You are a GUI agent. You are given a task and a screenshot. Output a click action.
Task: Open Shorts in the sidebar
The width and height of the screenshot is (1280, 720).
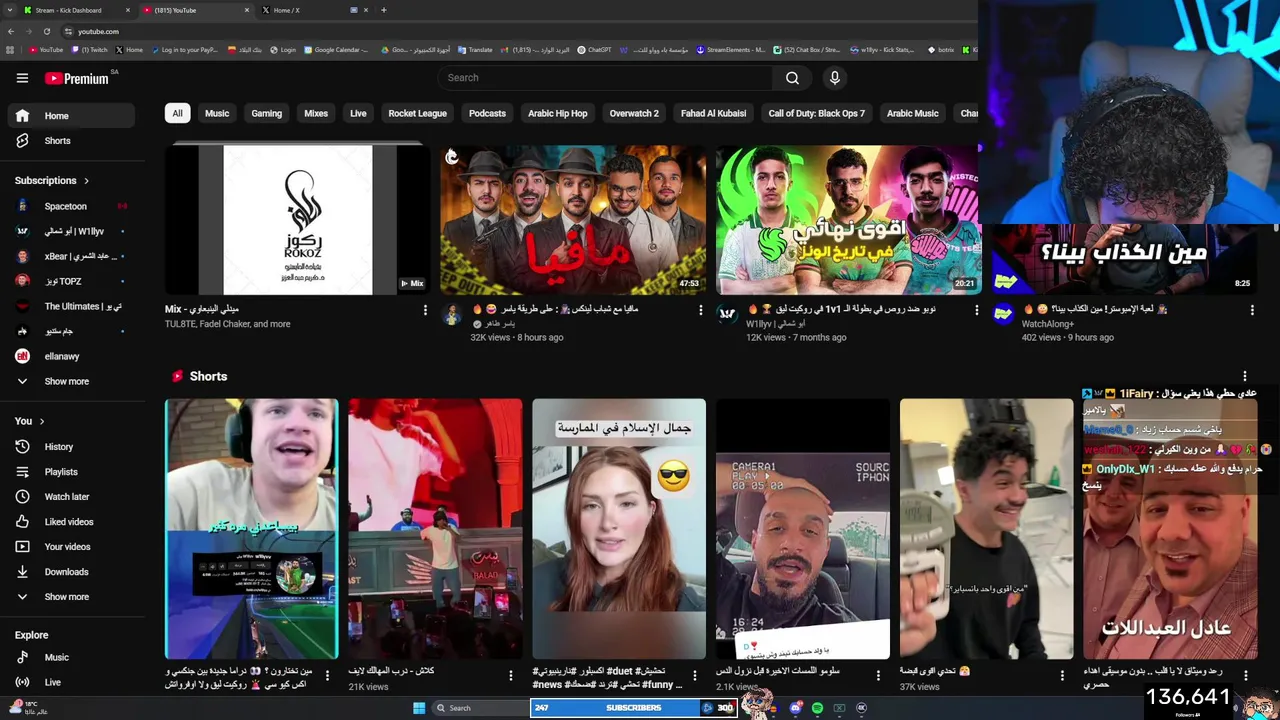[x=70, y=141]
